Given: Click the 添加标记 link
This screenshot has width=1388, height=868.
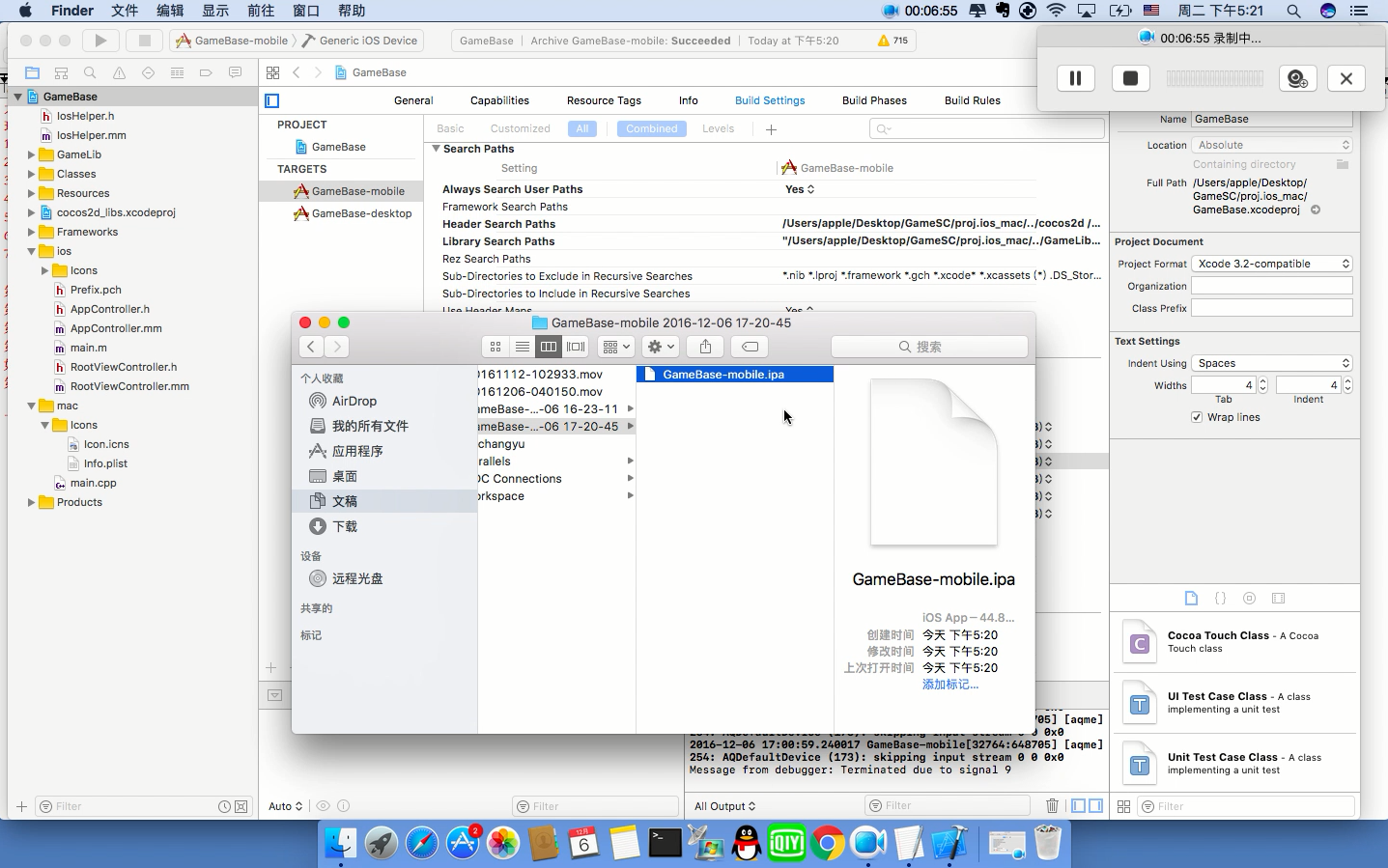Looking at the screenshot, I should click(x=950, y=685).
